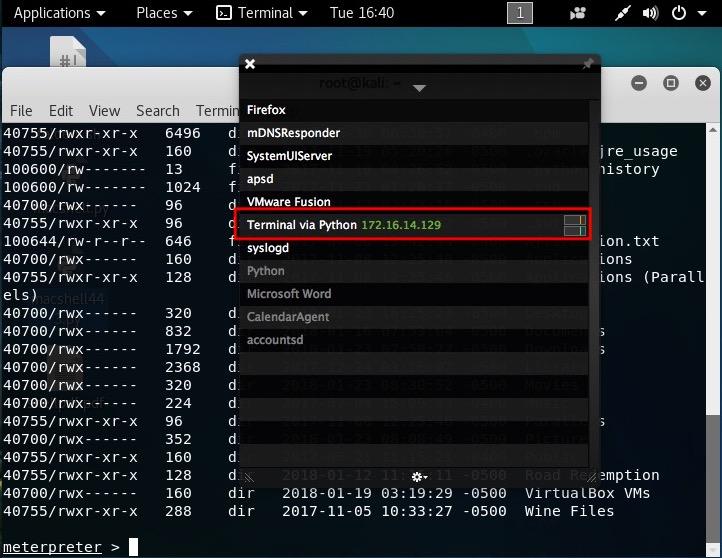Open the Terminal app menu in top bar
The image size is (722, 558).
click(262, 13)
